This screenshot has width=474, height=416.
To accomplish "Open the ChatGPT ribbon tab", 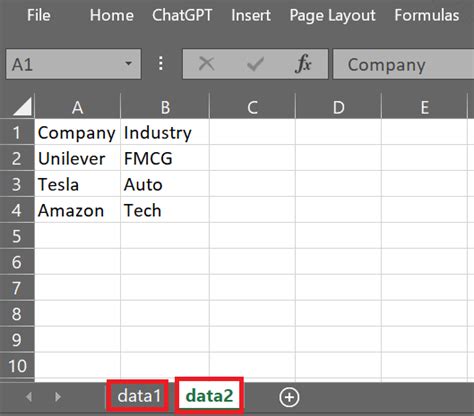I will coord(182,15).
